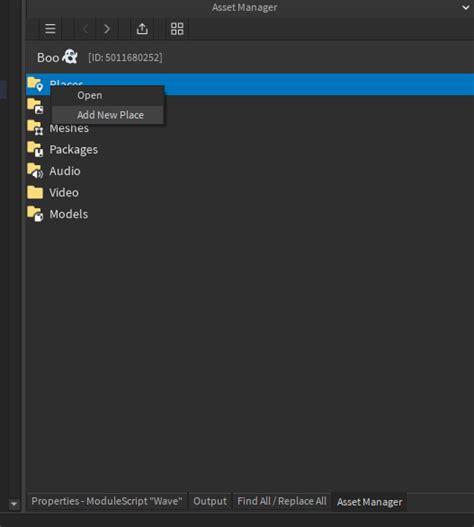Switch to the Output tab

(210, 501)
